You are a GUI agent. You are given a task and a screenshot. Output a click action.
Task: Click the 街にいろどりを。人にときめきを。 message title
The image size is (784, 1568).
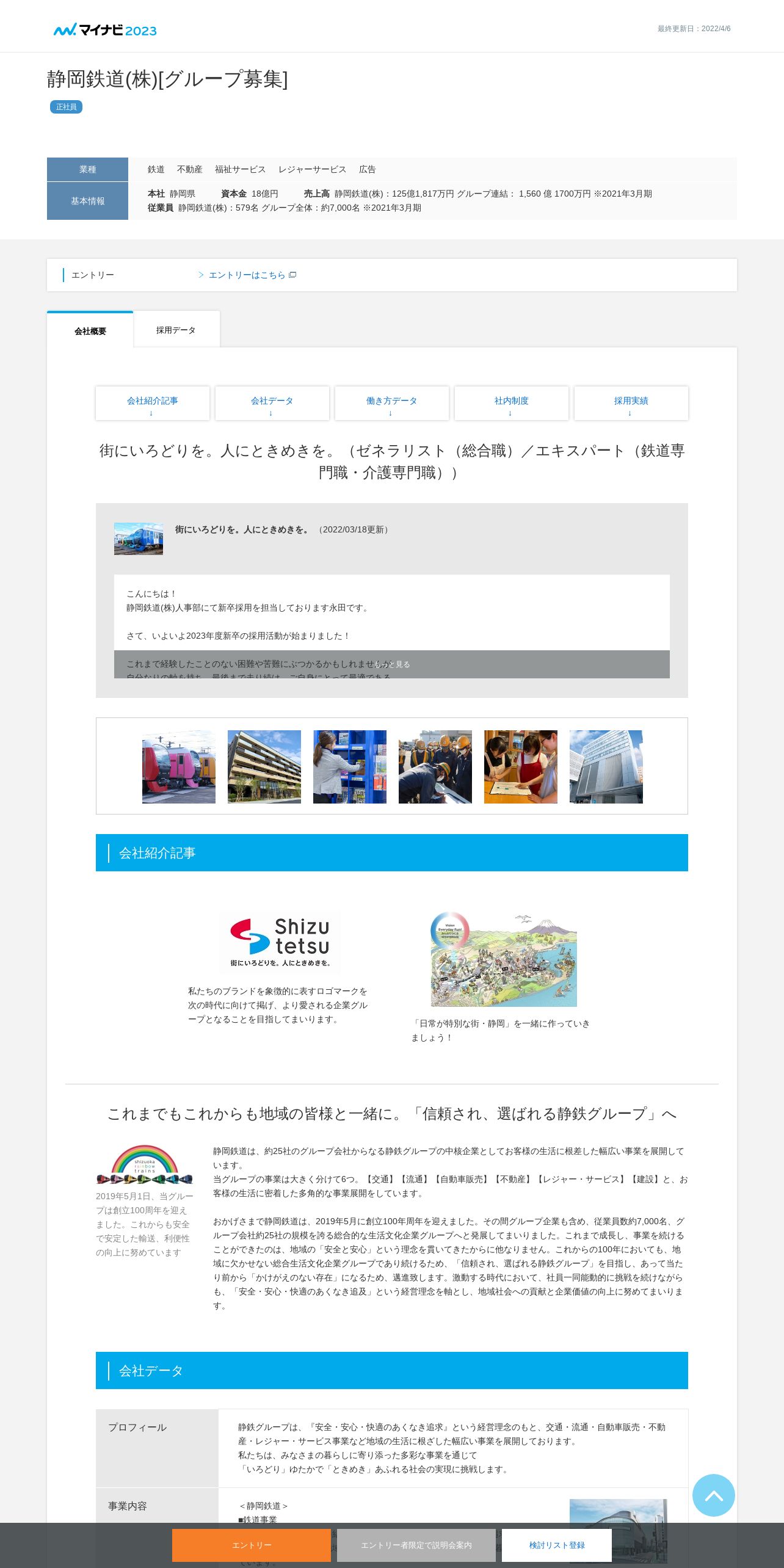242,529
